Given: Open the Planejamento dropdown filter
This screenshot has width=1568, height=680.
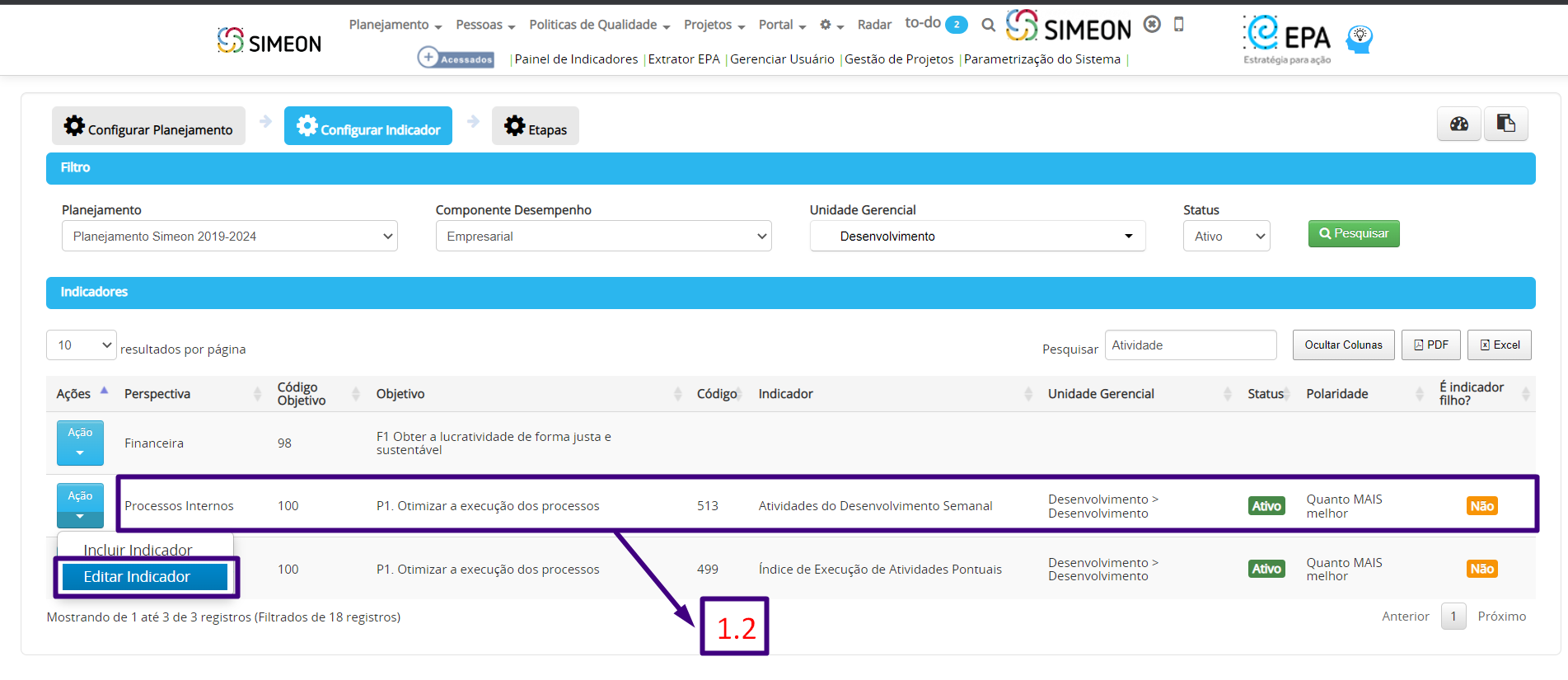Looking at the screenshot, I should [x=230, y=236].
